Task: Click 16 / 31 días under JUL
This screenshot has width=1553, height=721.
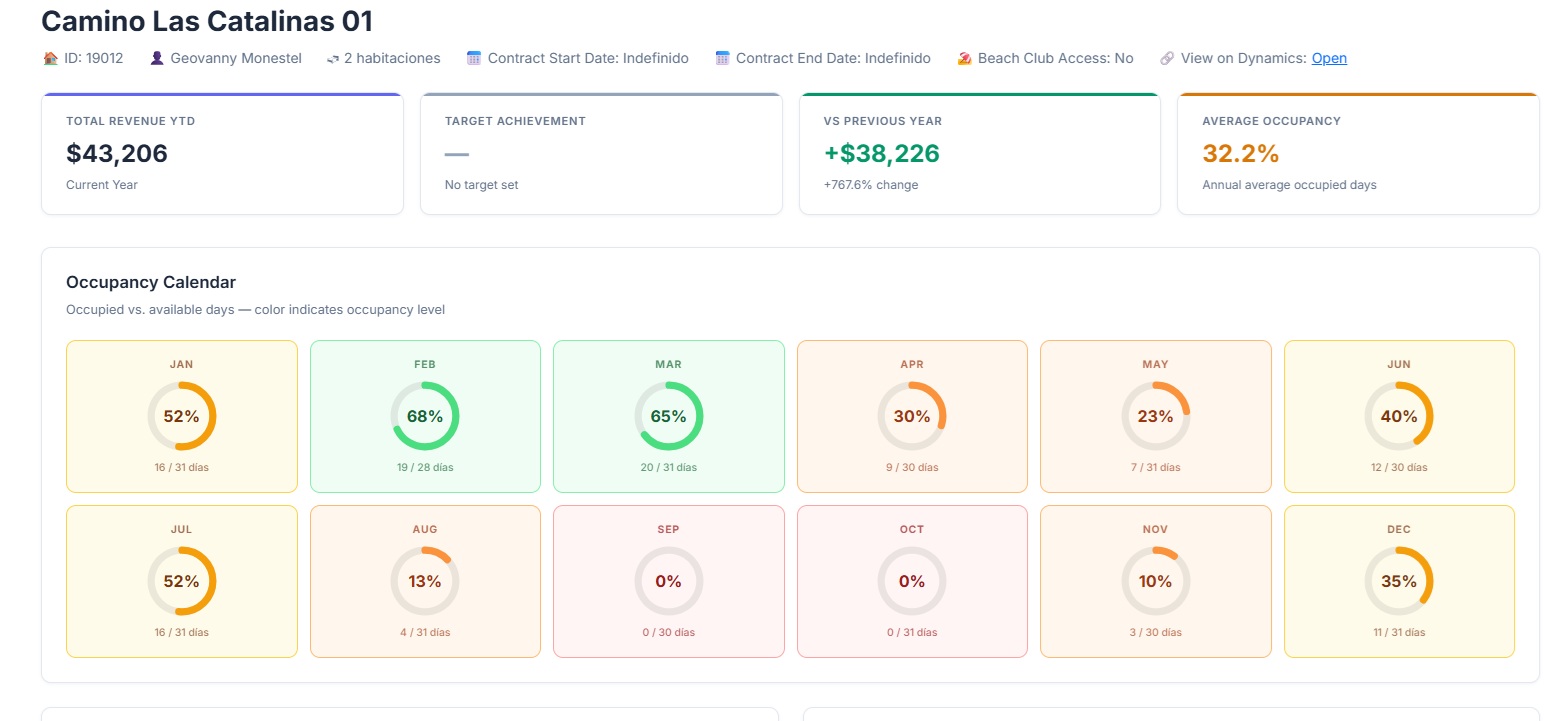Action: (x=182, y=632)
